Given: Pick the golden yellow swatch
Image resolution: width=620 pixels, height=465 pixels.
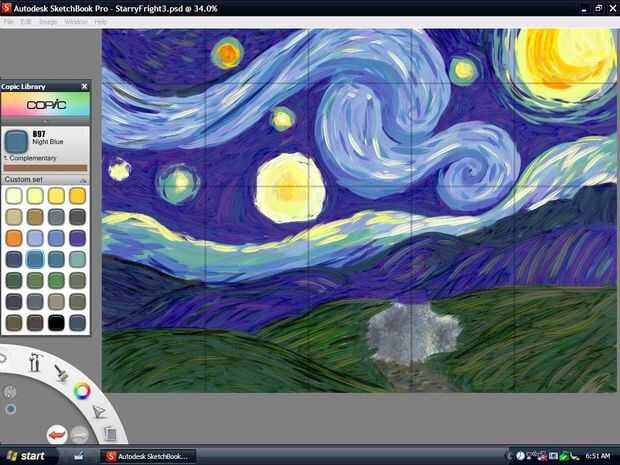Looking at the screenshot, I should (x=77, y=196).
